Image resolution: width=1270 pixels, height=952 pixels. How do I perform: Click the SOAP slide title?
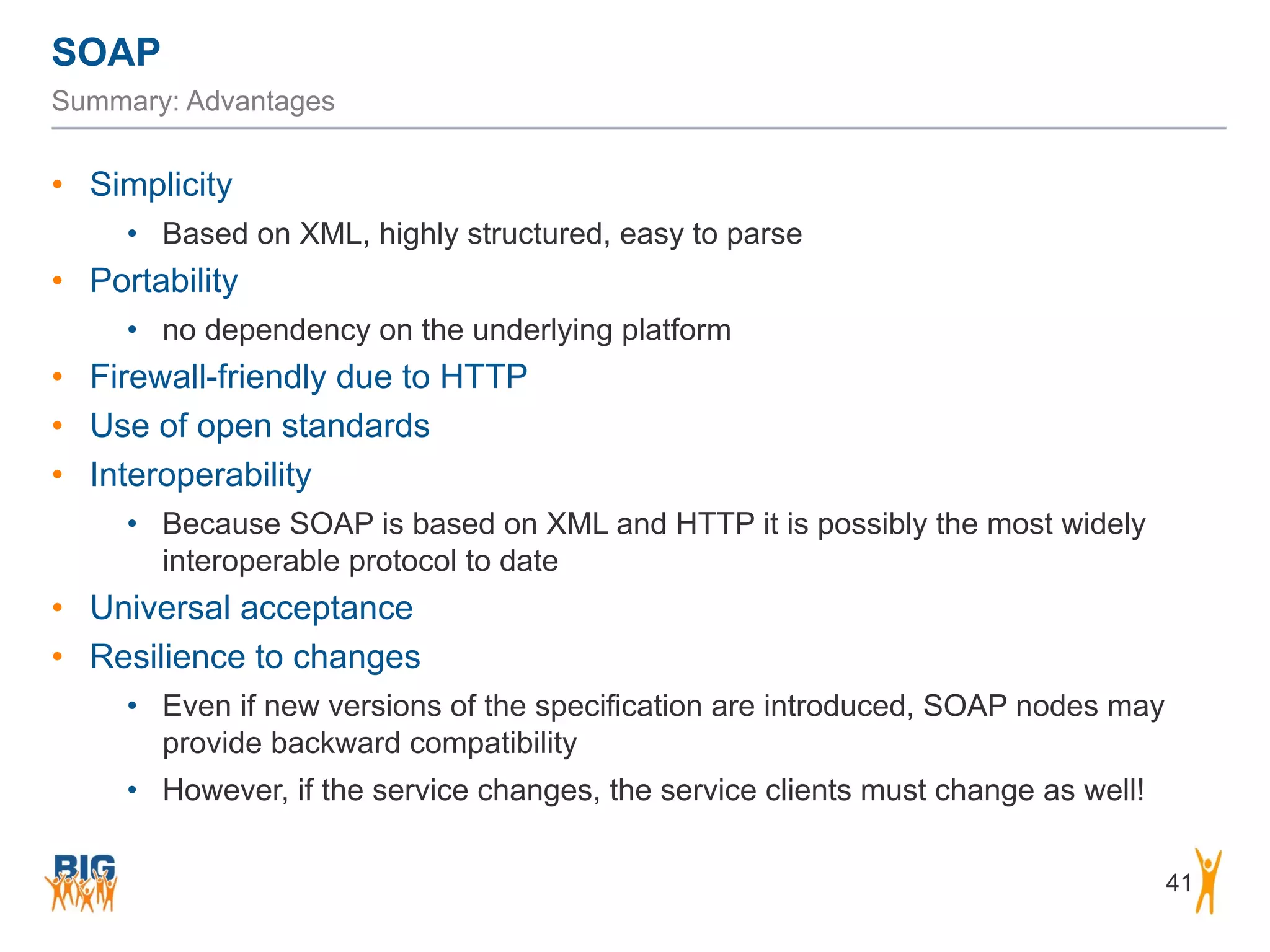[106, 52]
